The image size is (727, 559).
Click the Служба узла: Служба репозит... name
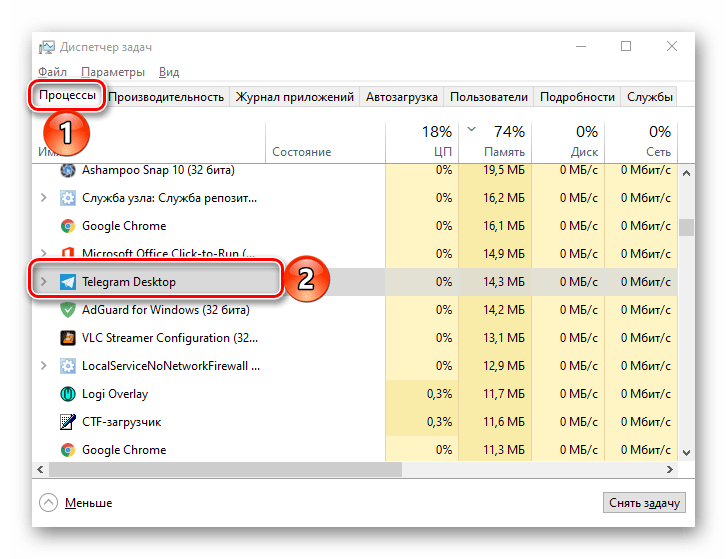click(169, 198)
